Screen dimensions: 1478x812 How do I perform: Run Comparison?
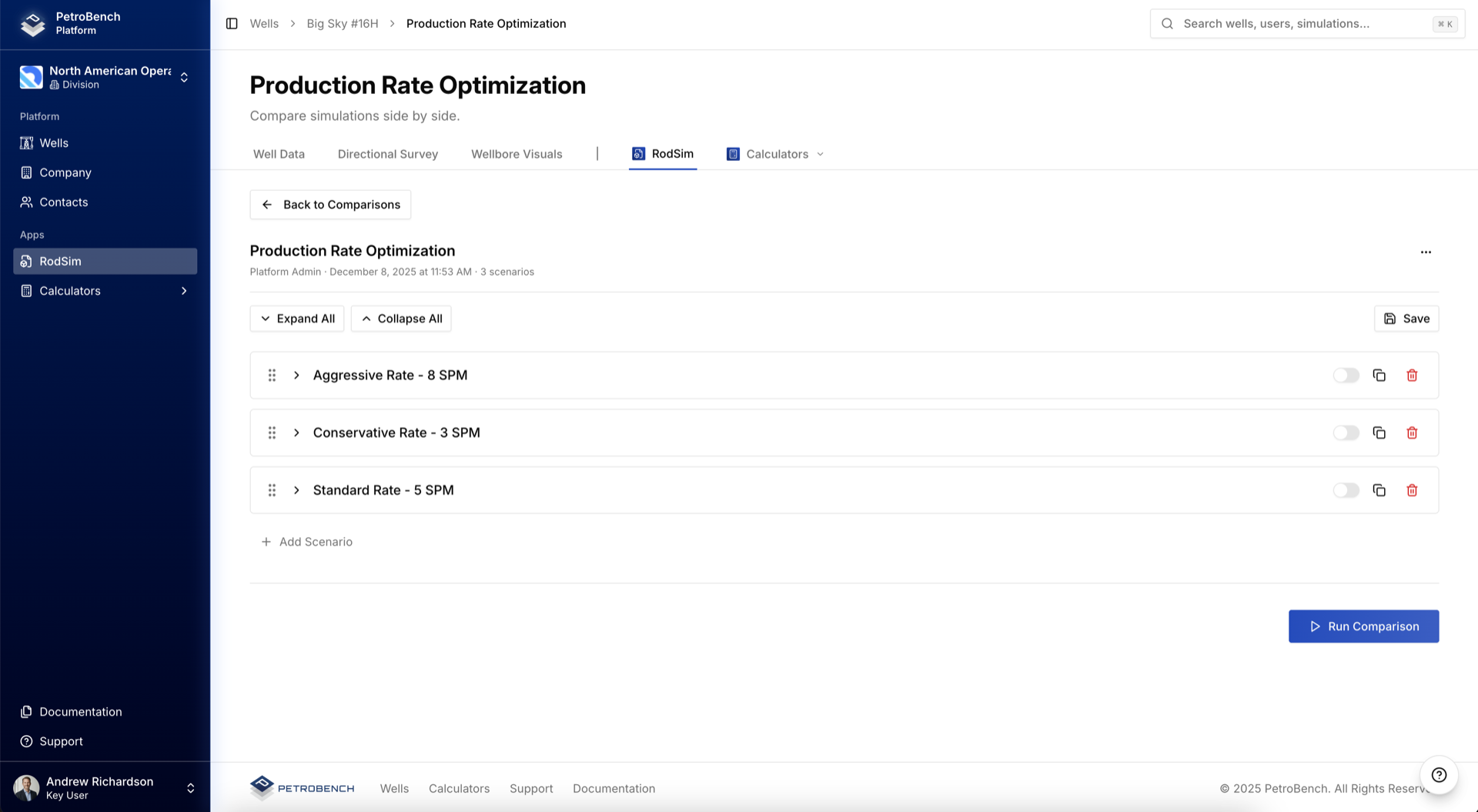click(x=1363, y=627)
